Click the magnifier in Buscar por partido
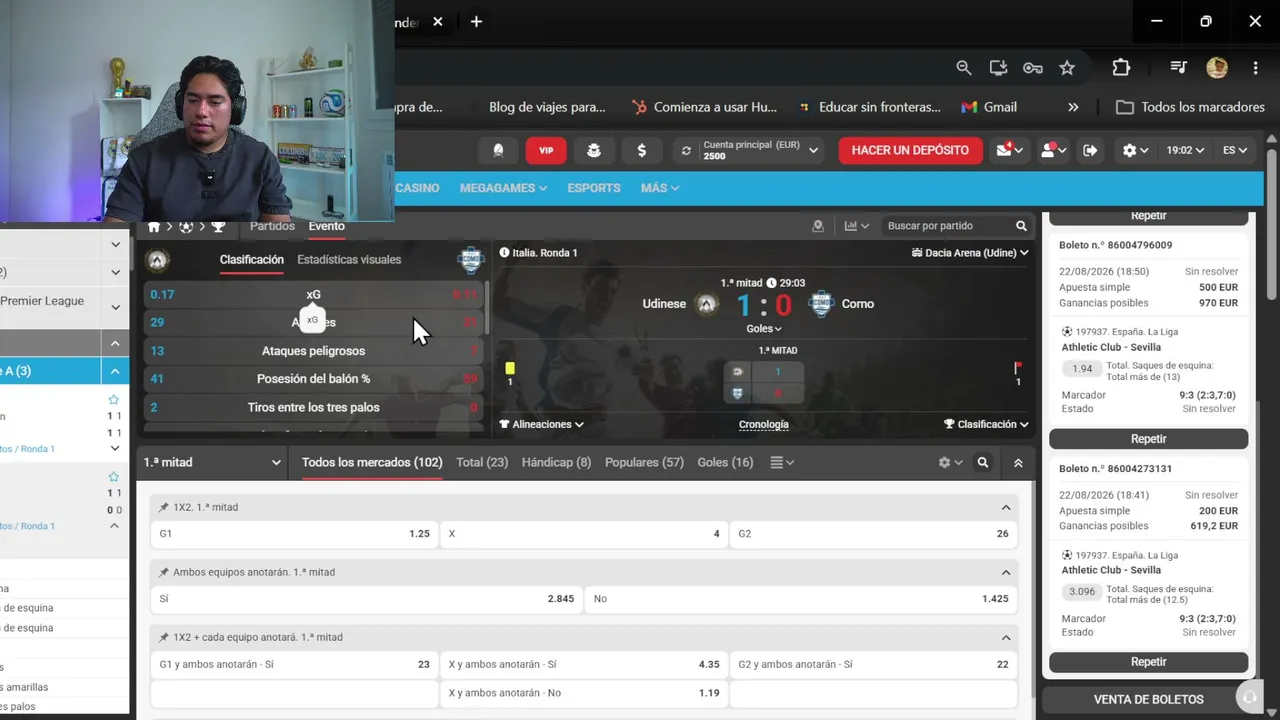This screenshot has width=1280, height=720. [x=1021, y=226]
